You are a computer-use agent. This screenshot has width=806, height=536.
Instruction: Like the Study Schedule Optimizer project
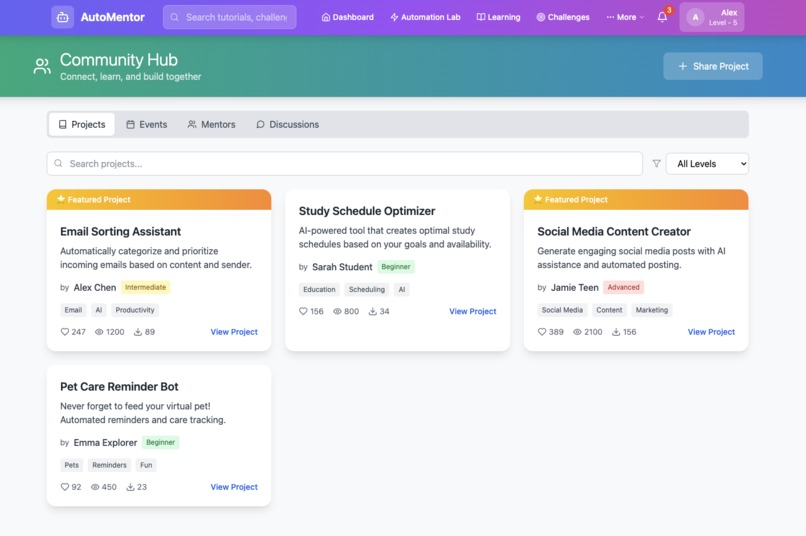coord(303,311)
